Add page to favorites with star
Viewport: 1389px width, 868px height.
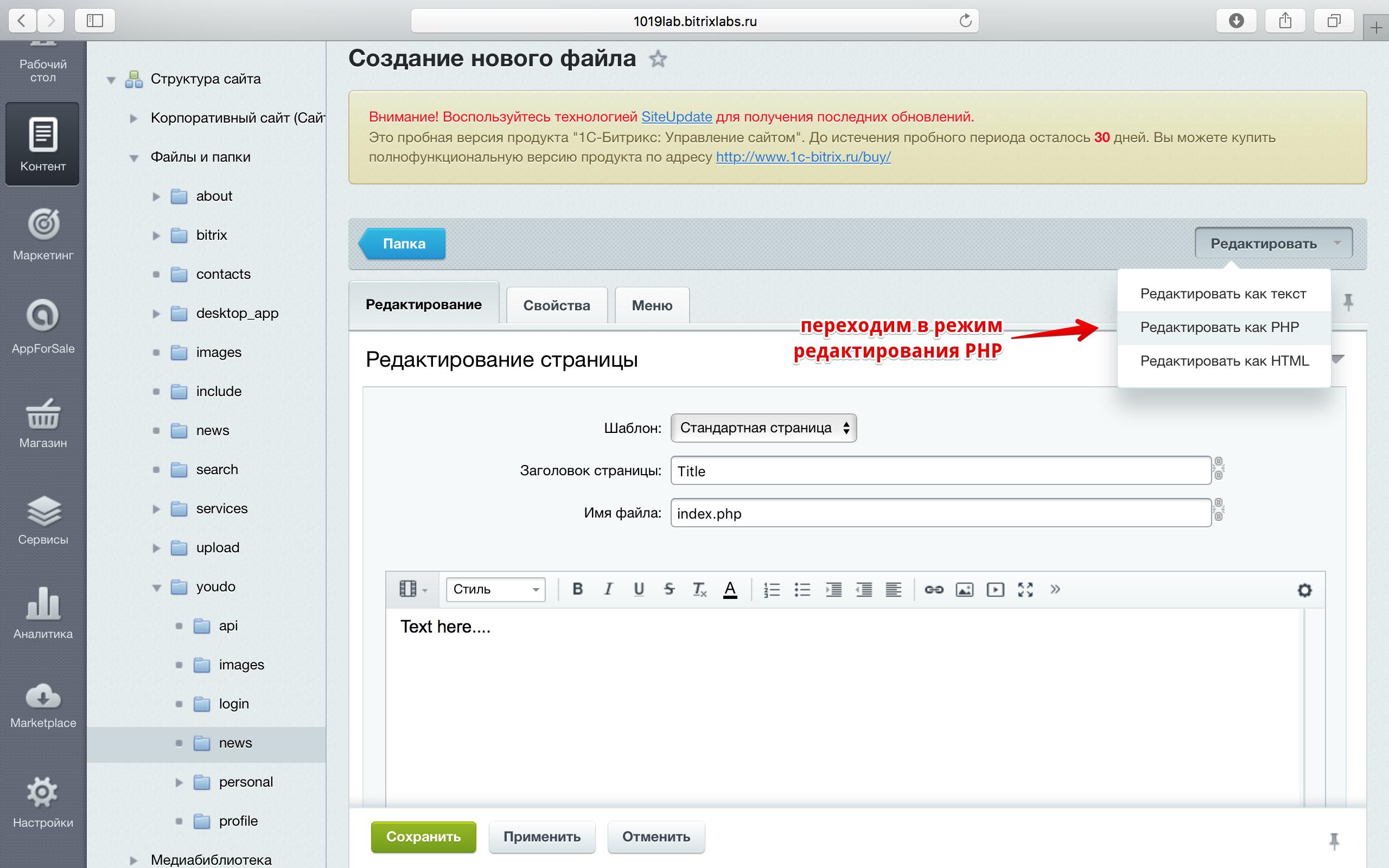[658, 59]
